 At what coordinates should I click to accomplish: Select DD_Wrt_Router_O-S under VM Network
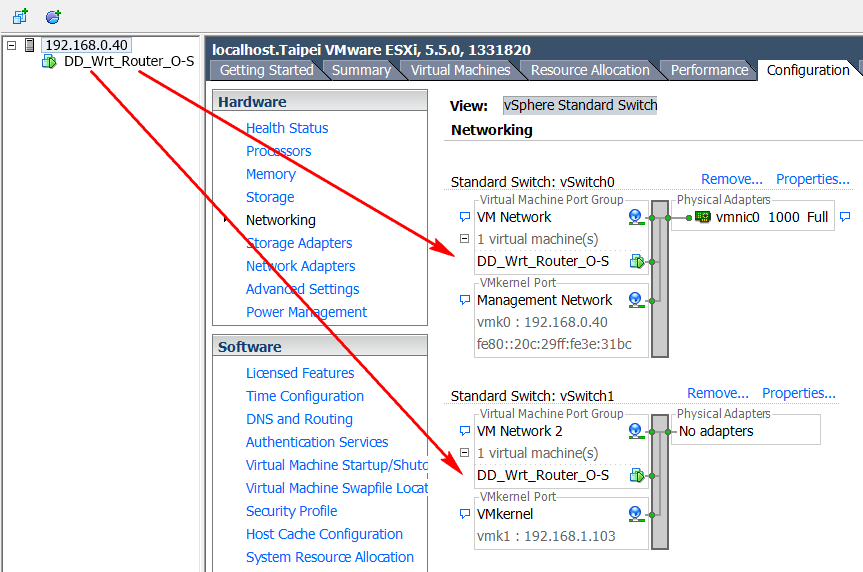click(x=543, y=262)
